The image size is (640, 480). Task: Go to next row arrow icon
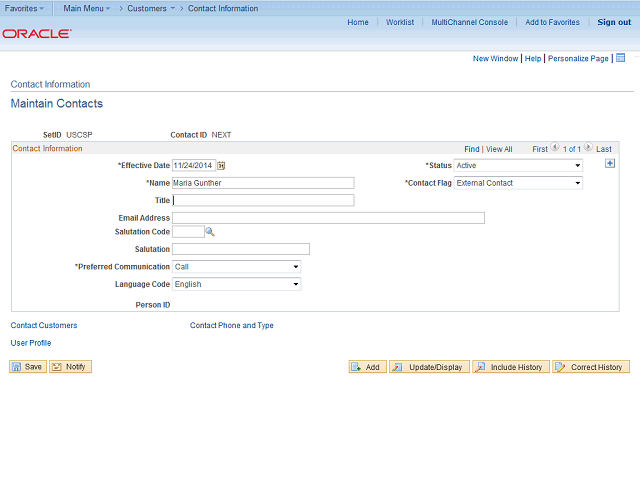click(x=588, y=147)
